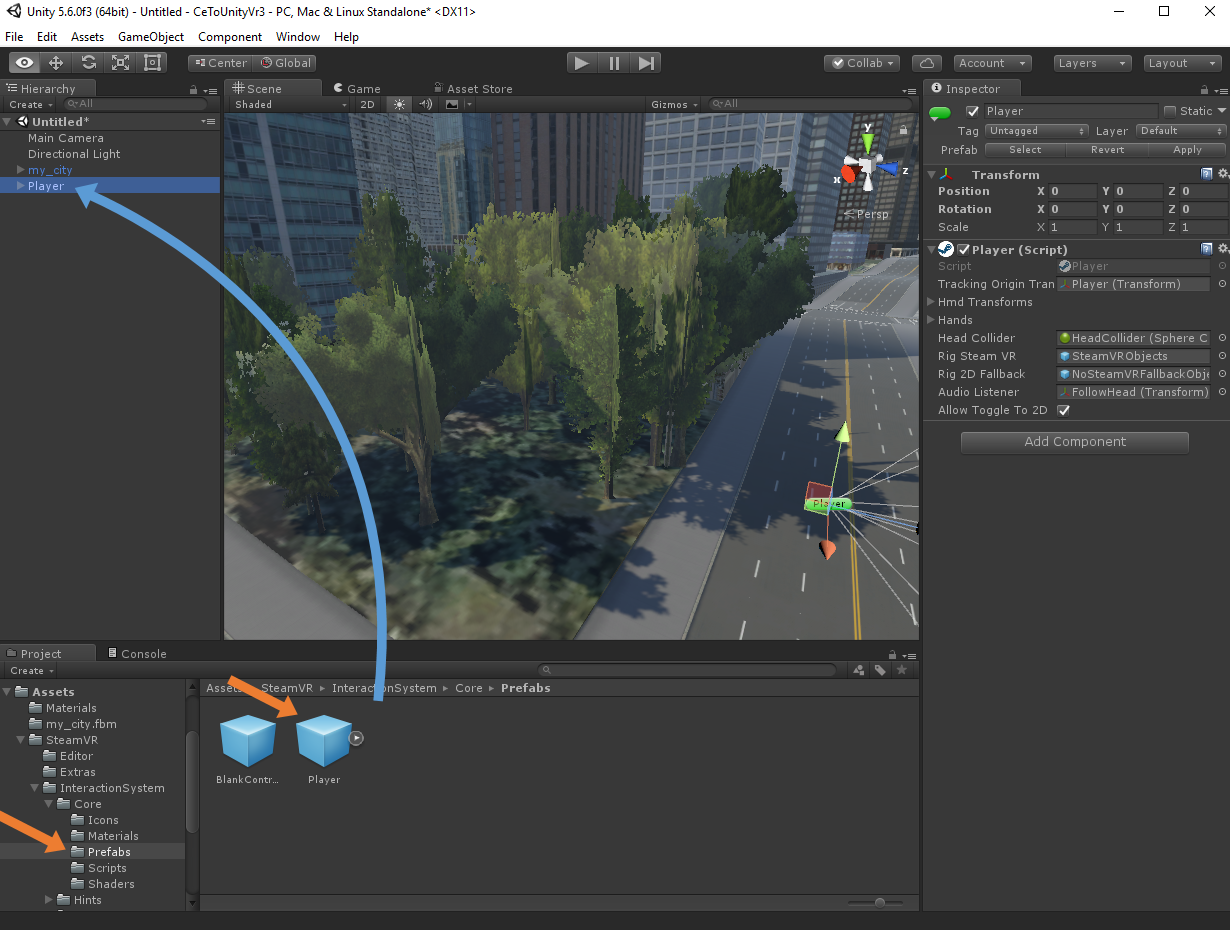The width and height of the screenshot is (1230, 930).
Task: Open the Window menu
Action: tap(298, 37)
